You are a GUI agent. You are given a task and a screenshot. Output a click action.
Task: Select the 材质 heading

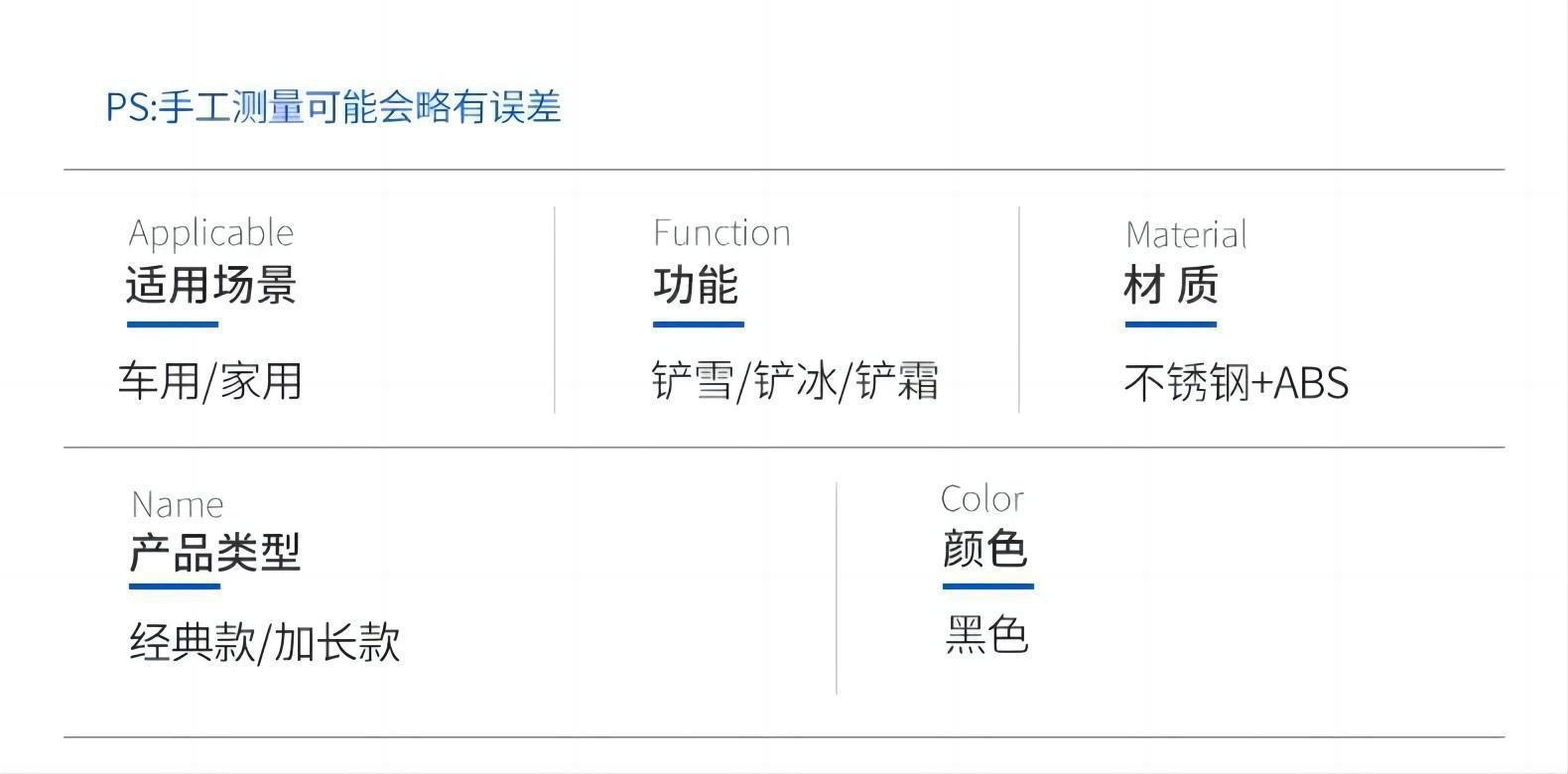click(x=1171, y=286)
